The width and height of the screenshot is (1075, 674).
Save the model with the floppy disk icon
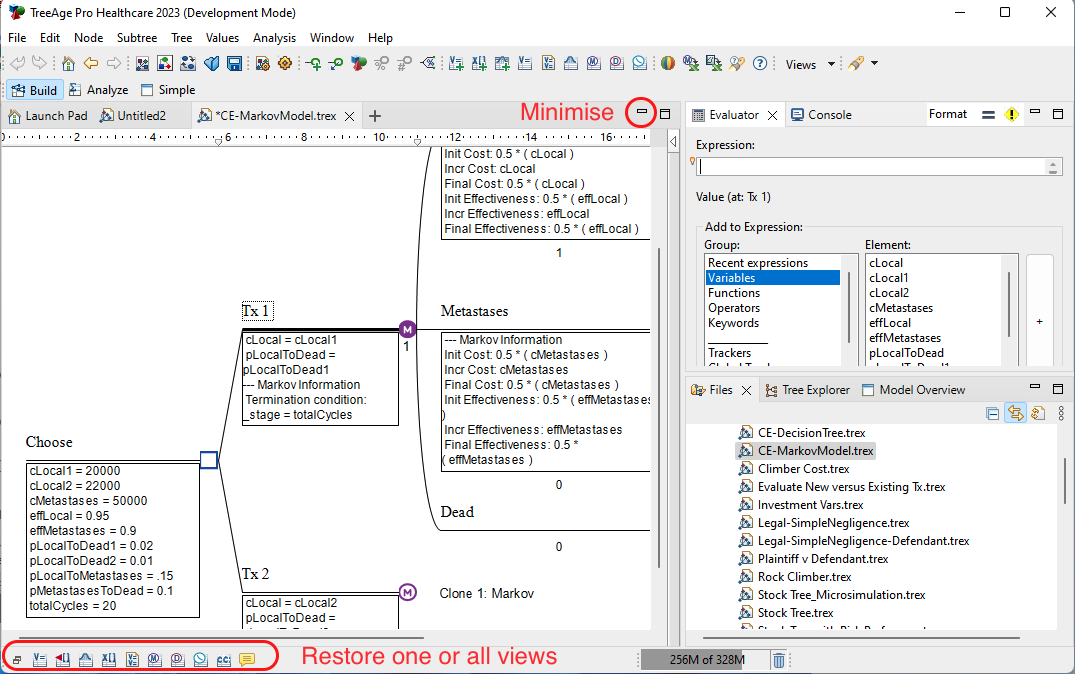pos(234,64)
